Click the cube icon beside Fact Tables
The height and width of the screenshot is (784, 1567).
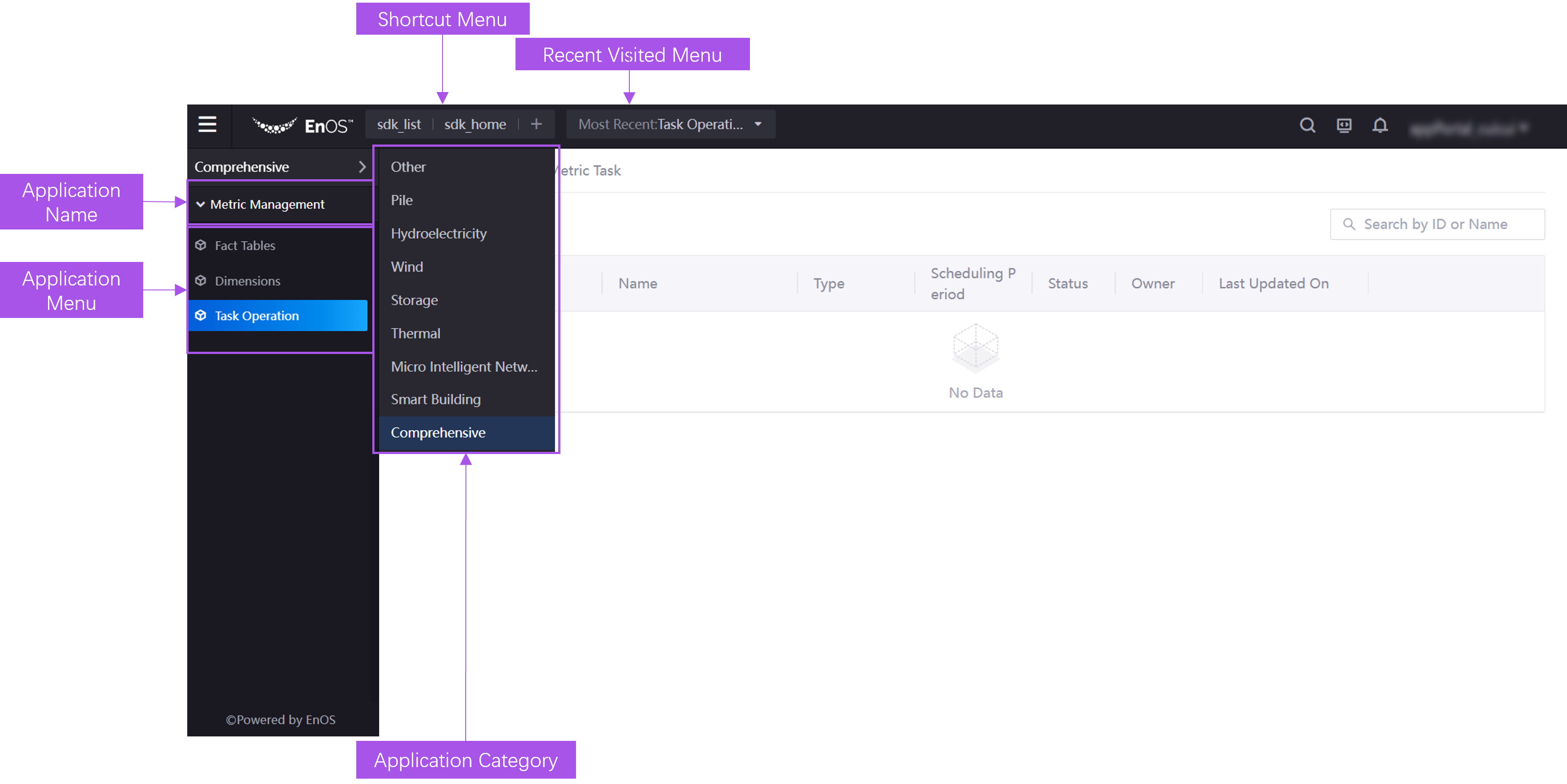(201, 245)
